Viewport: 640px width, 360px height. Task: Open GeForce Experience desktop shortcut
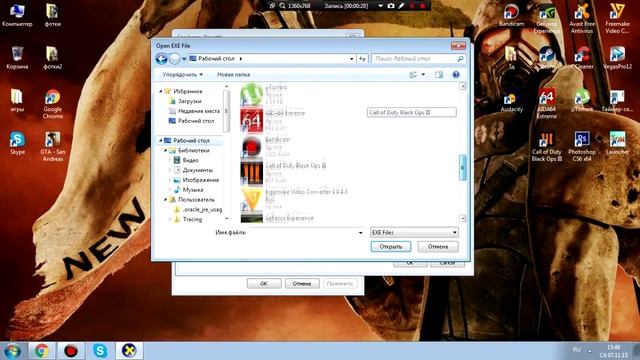546,19
